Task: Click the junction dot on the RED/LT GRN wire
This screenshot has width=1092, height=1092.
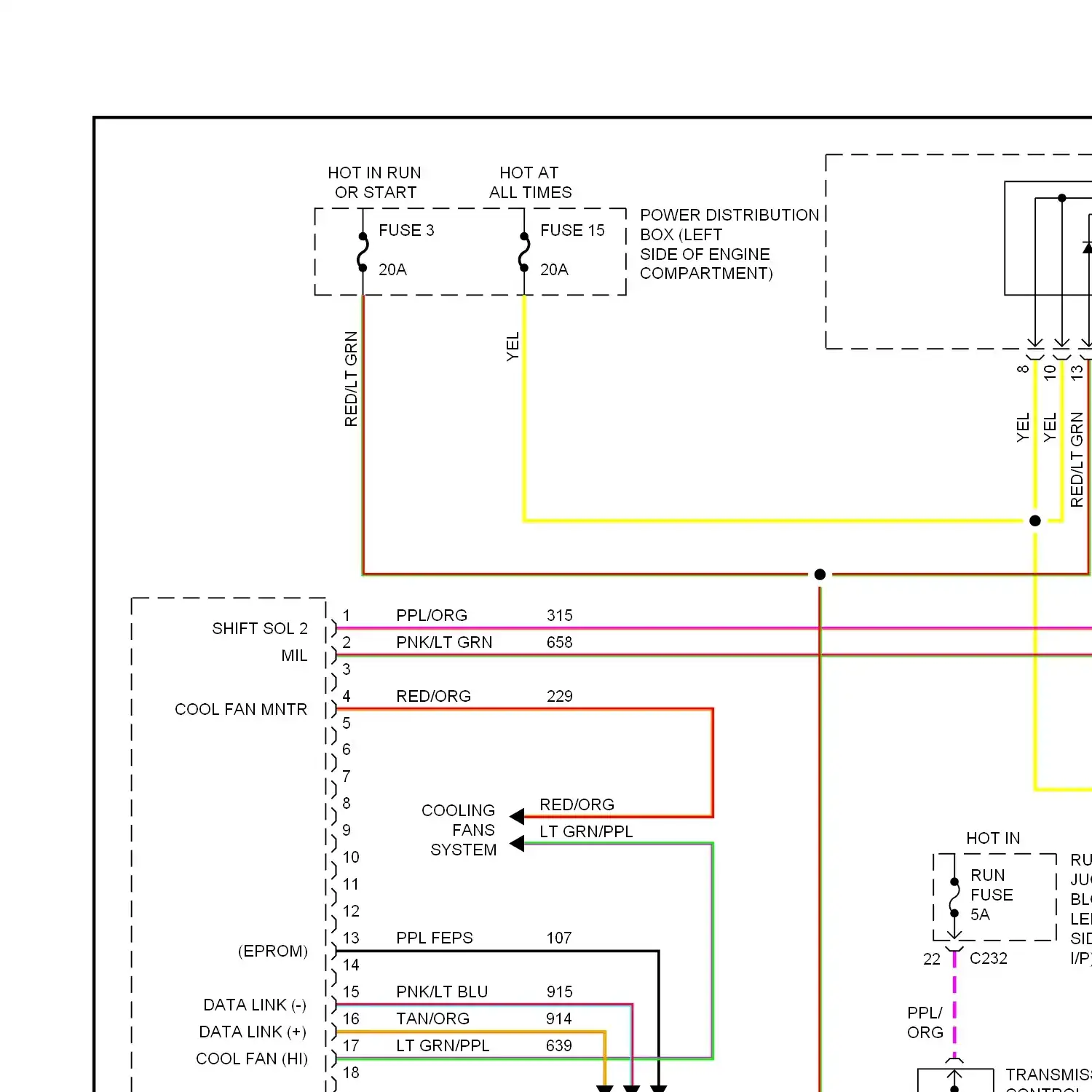Action: 820,574
